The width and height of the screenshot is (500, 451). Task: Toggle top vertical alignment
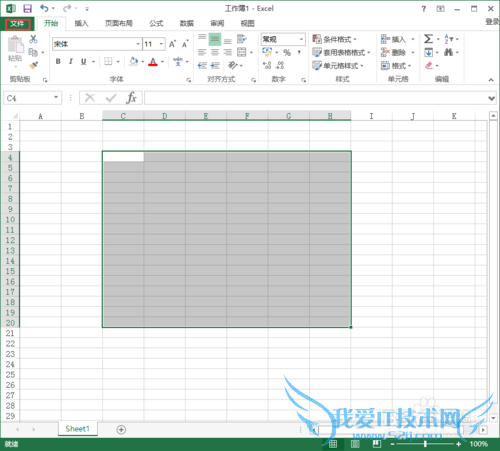point(202,39)
